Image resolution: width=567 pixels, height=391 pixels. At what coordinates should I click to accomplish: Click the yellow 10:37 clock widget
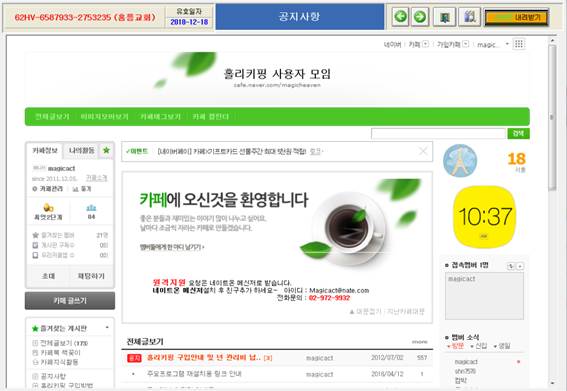click(x=485, y=217)
